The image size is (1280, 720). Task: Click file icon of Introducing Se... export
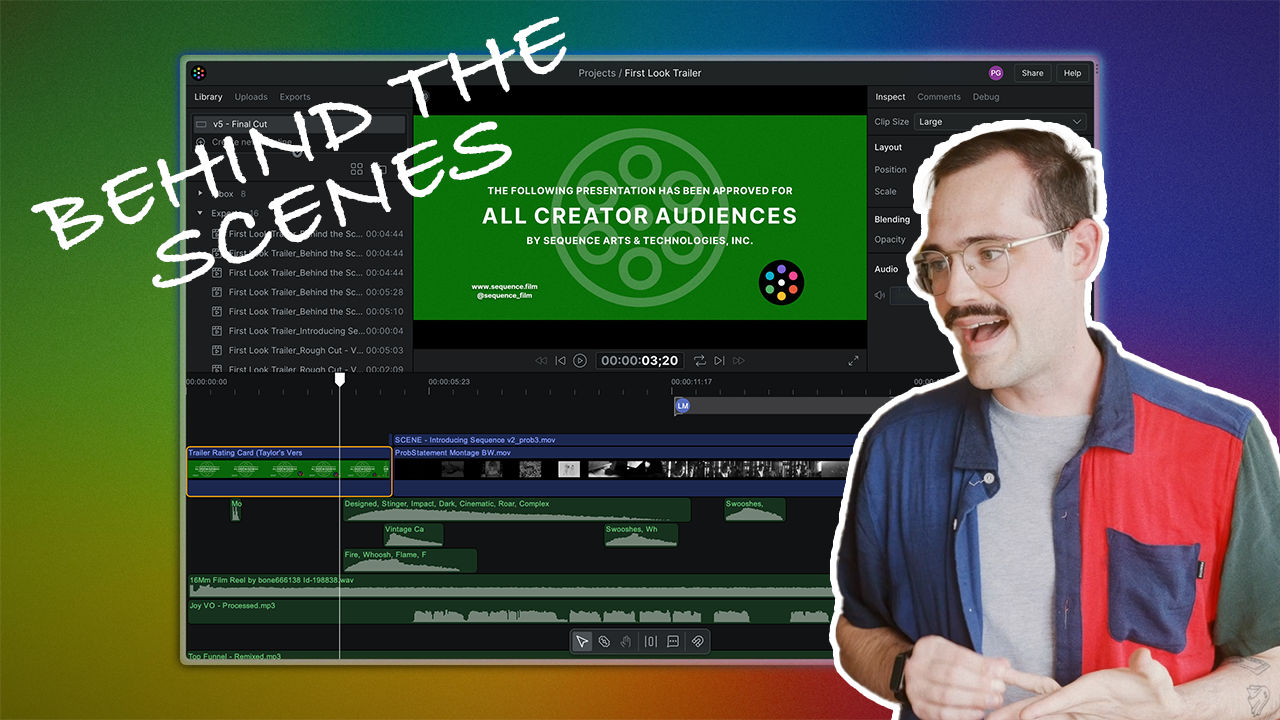click(216, 331)
